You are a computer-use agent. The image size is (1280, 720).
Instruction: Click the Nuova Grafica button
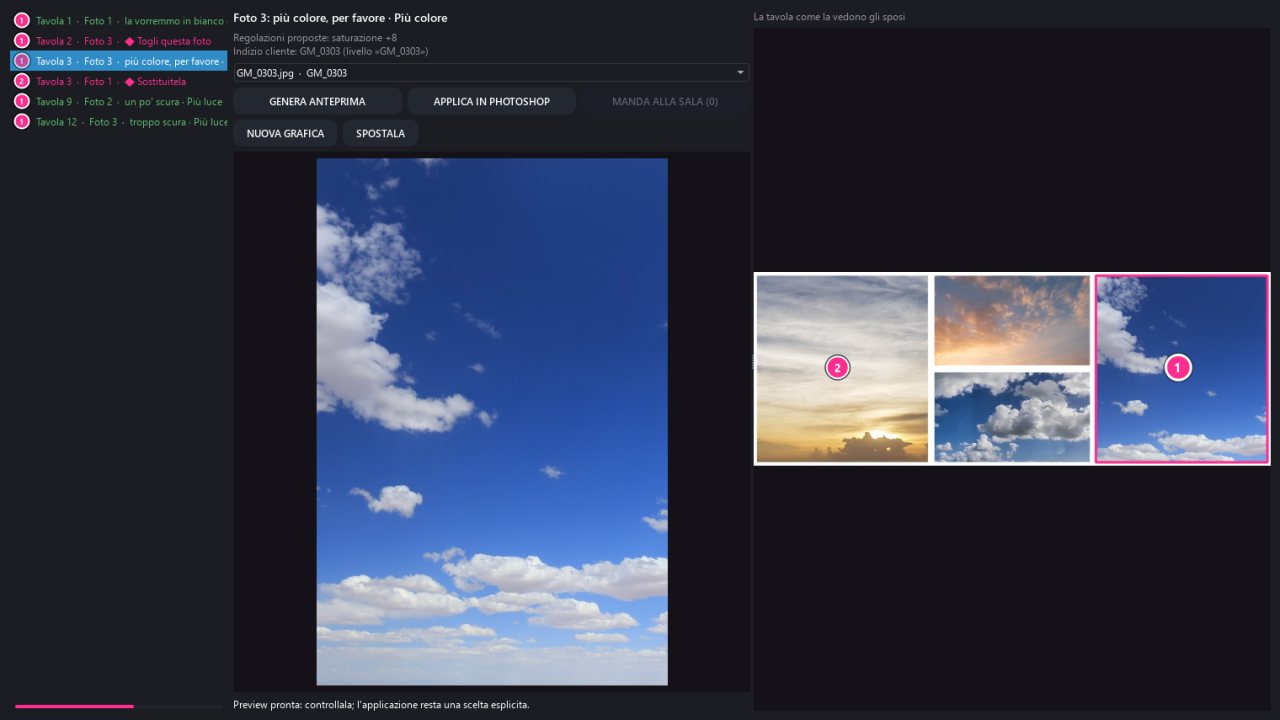(285, 133)
